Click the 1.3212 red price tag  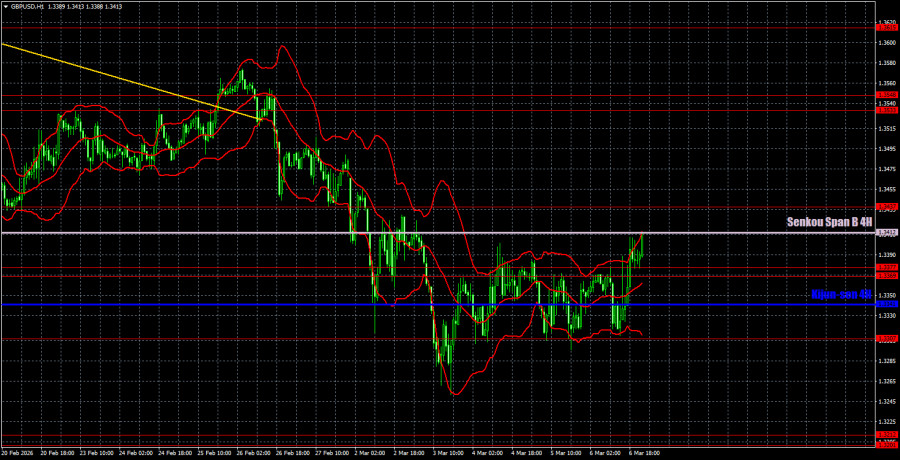tap(885, 434)
